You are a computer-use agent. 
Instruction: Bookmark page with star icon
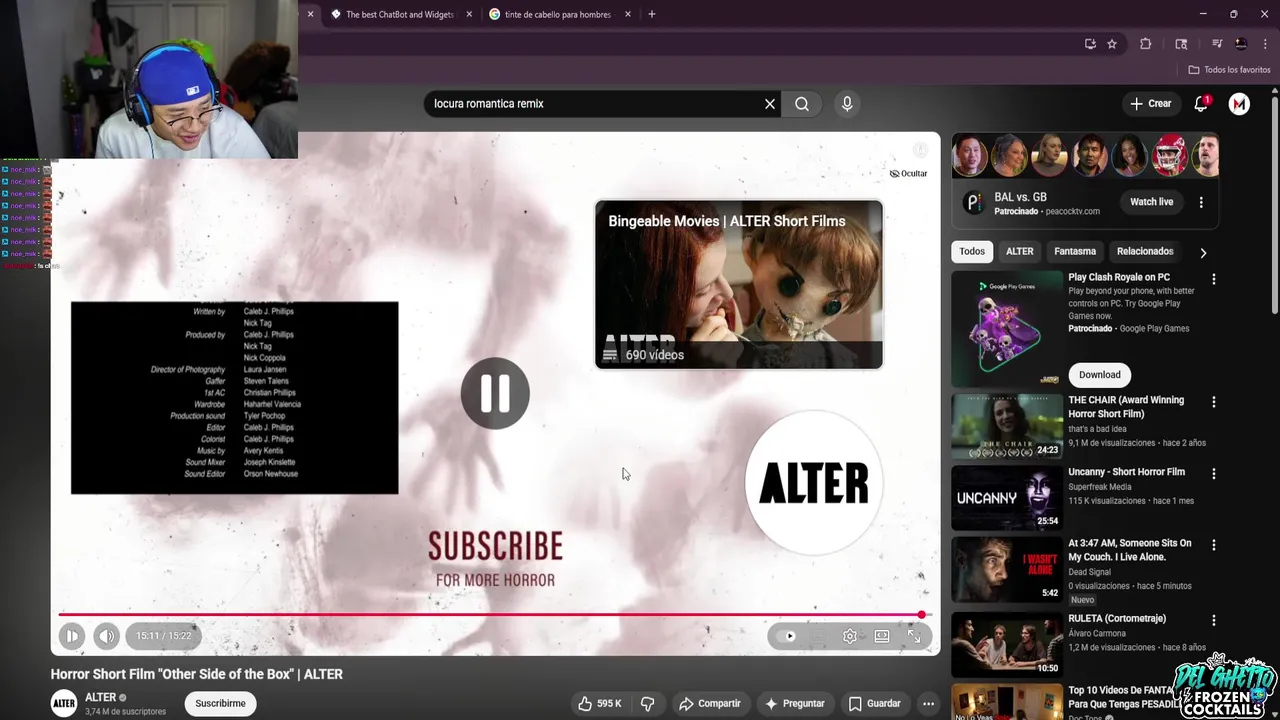1112,44
